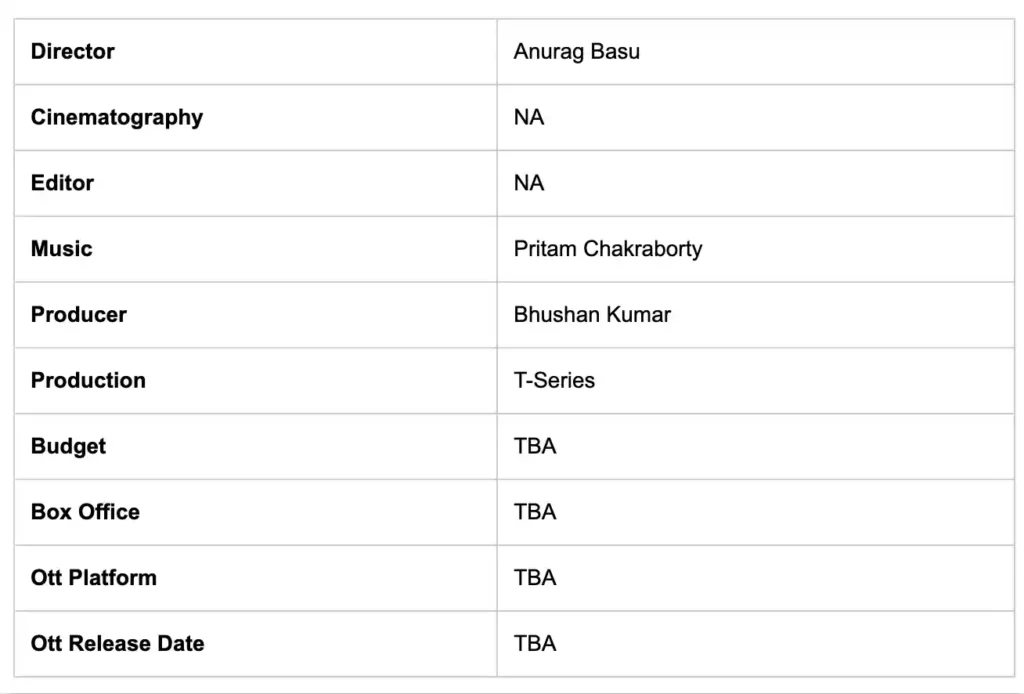1024x694 pixels.
Task: Select the Anurag Basu cell
Action: point(576,51)
